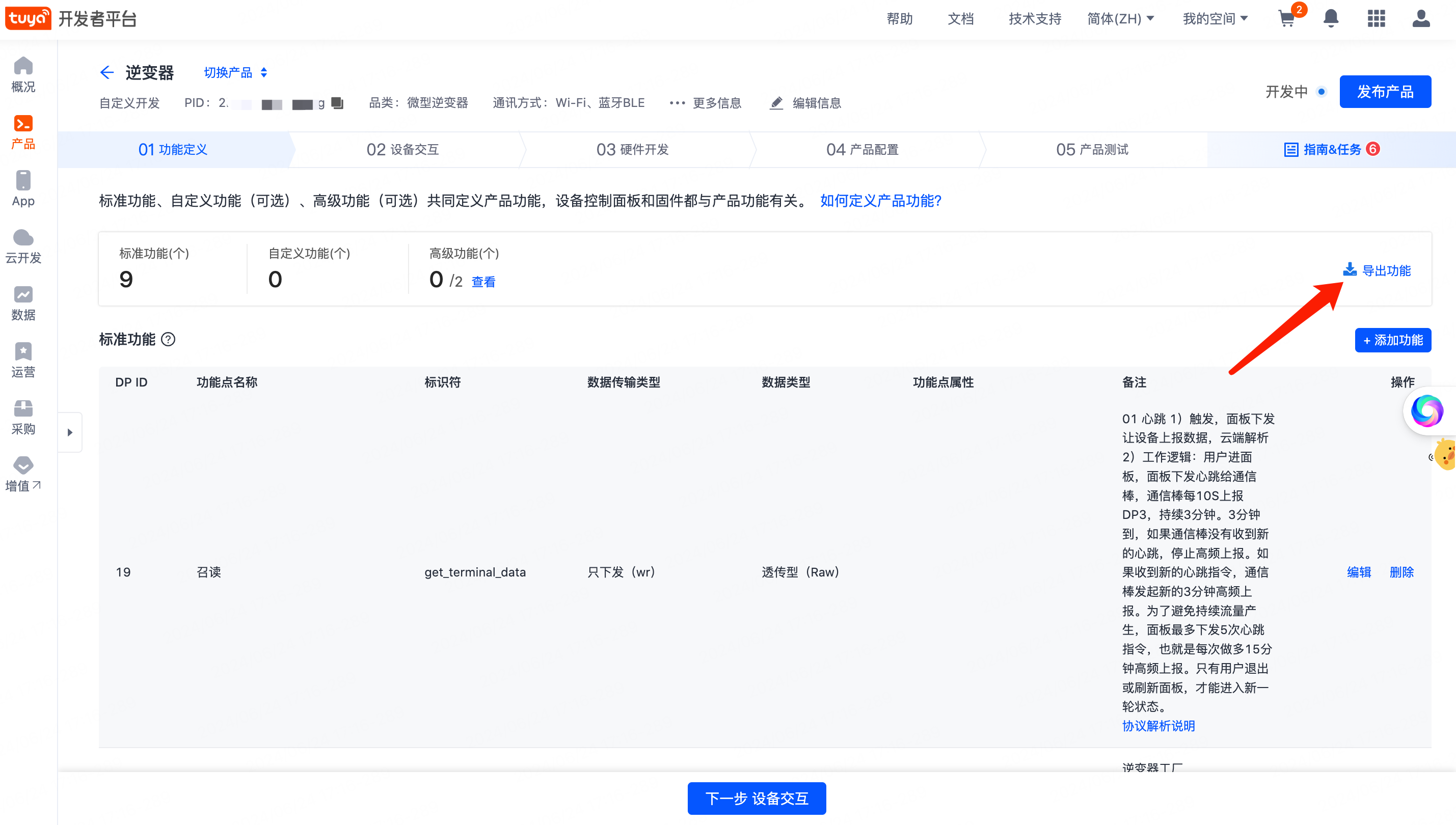
Task: Copy the PID with the copy icon
Action: pyautogui.click(x=337, y=103)
